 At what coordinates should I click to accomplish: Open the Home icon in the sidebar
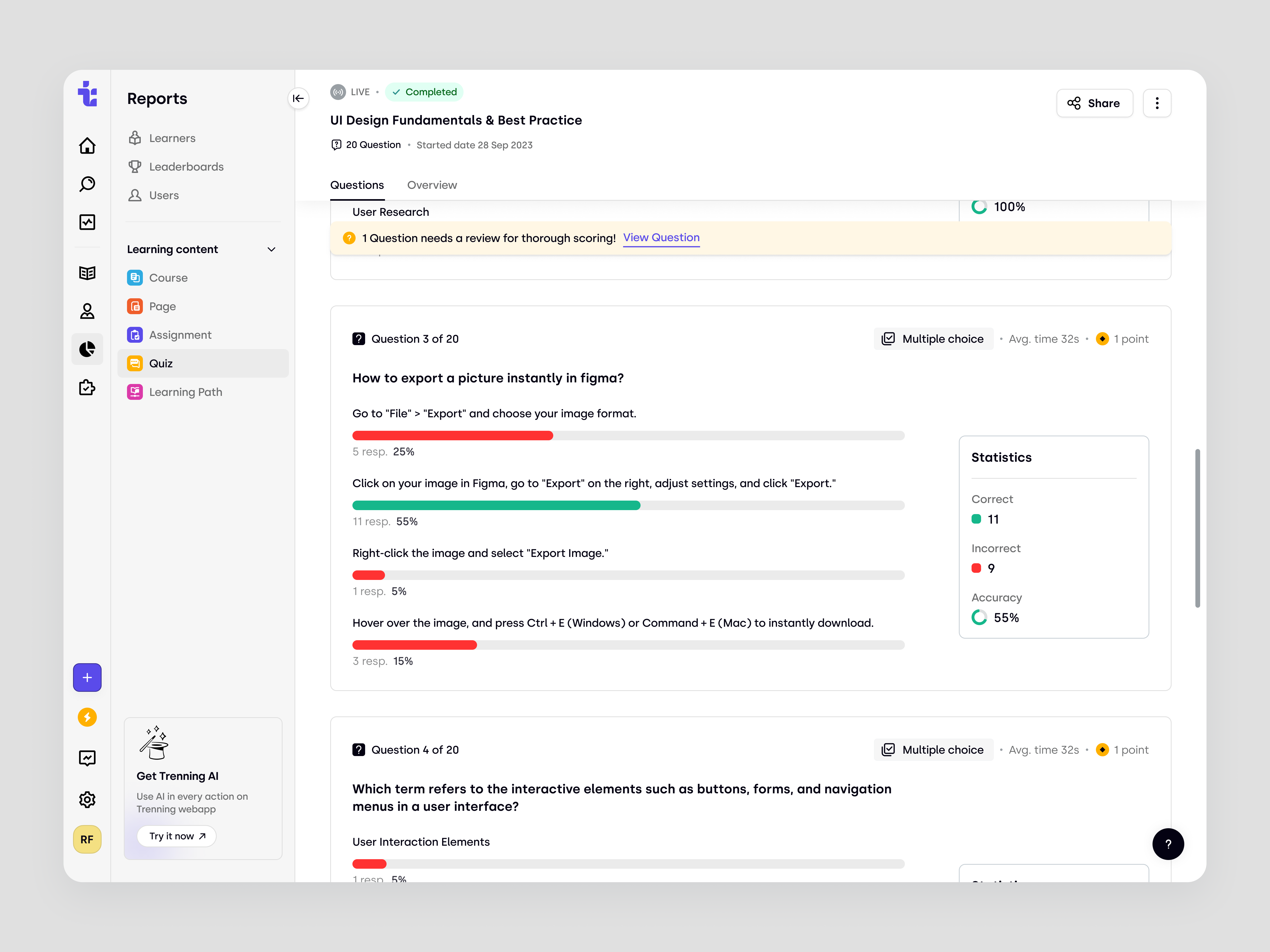[x=87, y=146]
